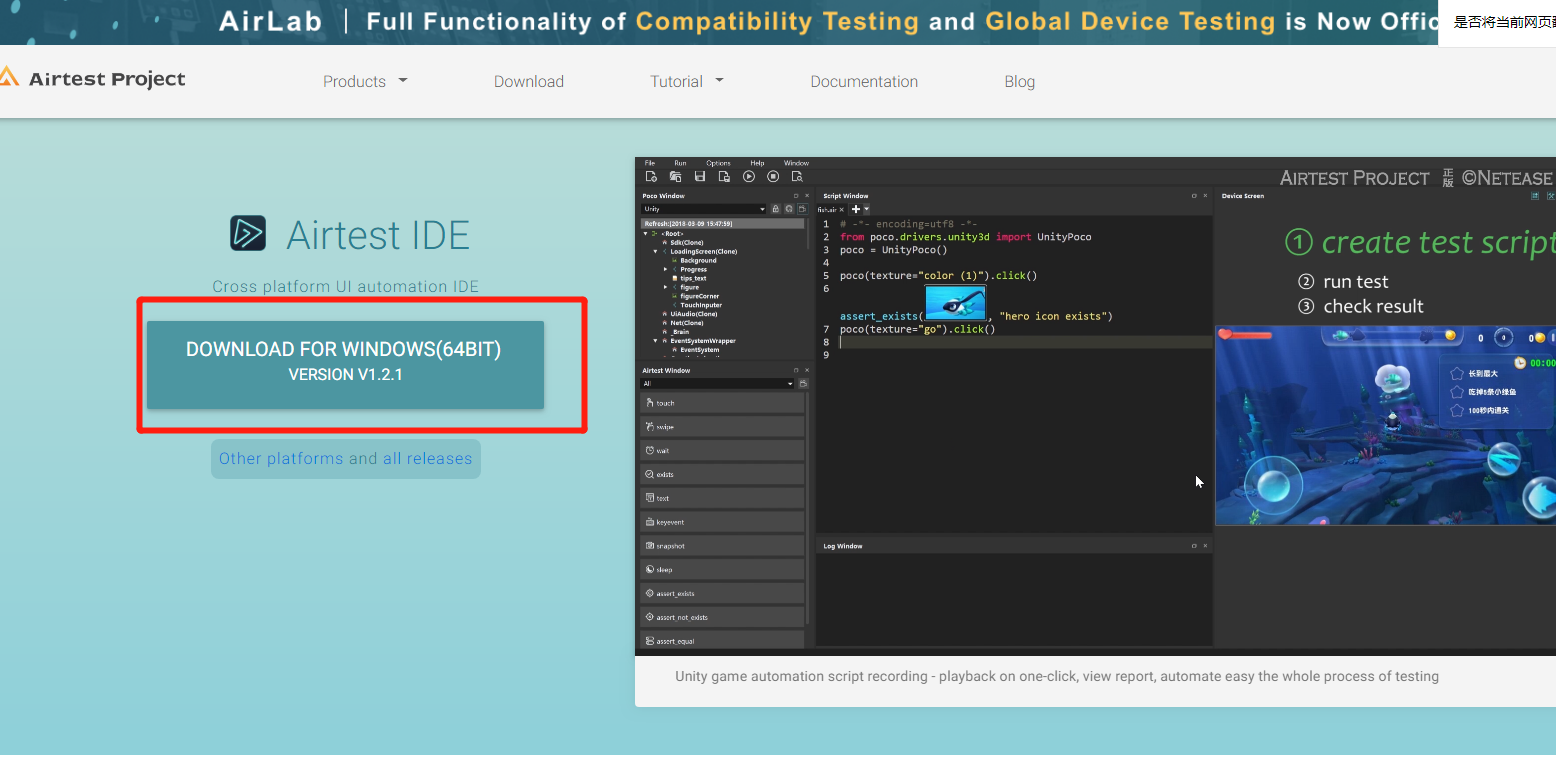Screen dimensions: 1556x774
Task: Click the text command button
Action: click(722, 498)
